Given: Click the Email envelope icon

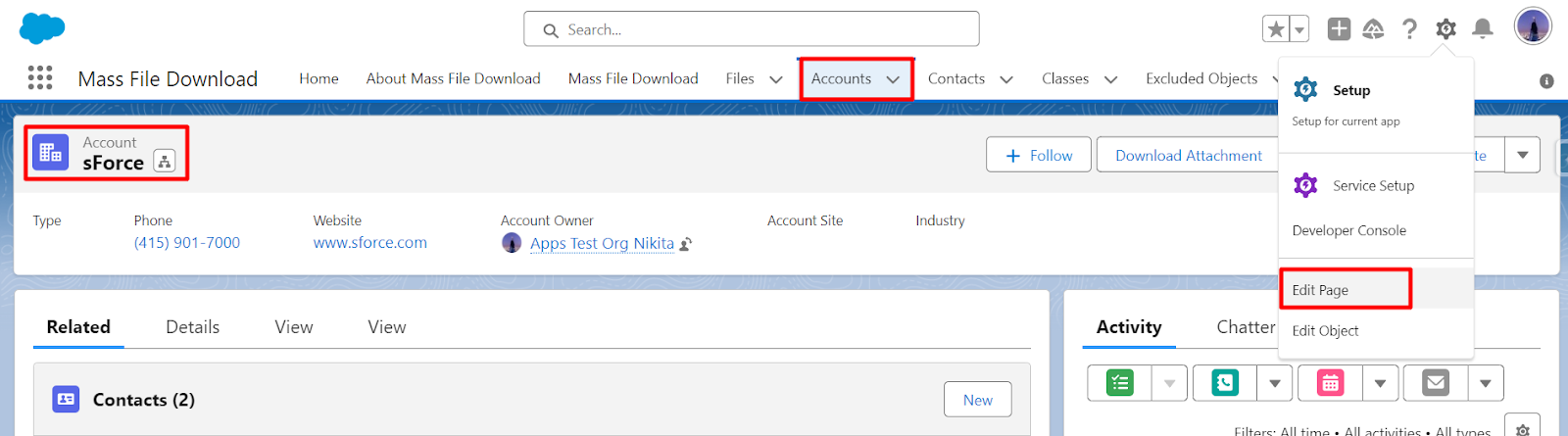Looking at the screenshot, I should (x=1436, y=383).
